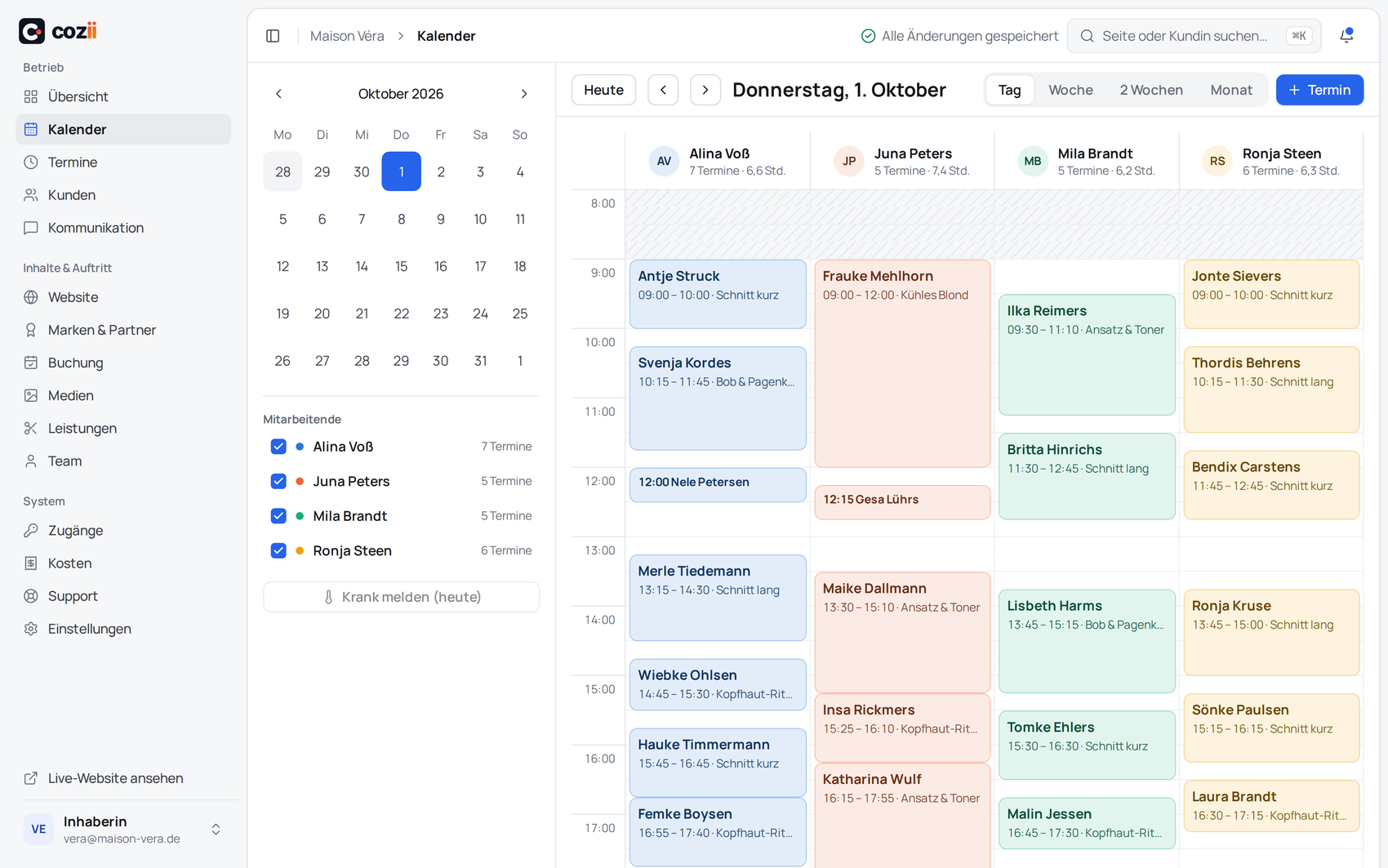Focus the Seite oder Kundin search field
This screenshot has height=868, width=1388.
(1194, 36)
